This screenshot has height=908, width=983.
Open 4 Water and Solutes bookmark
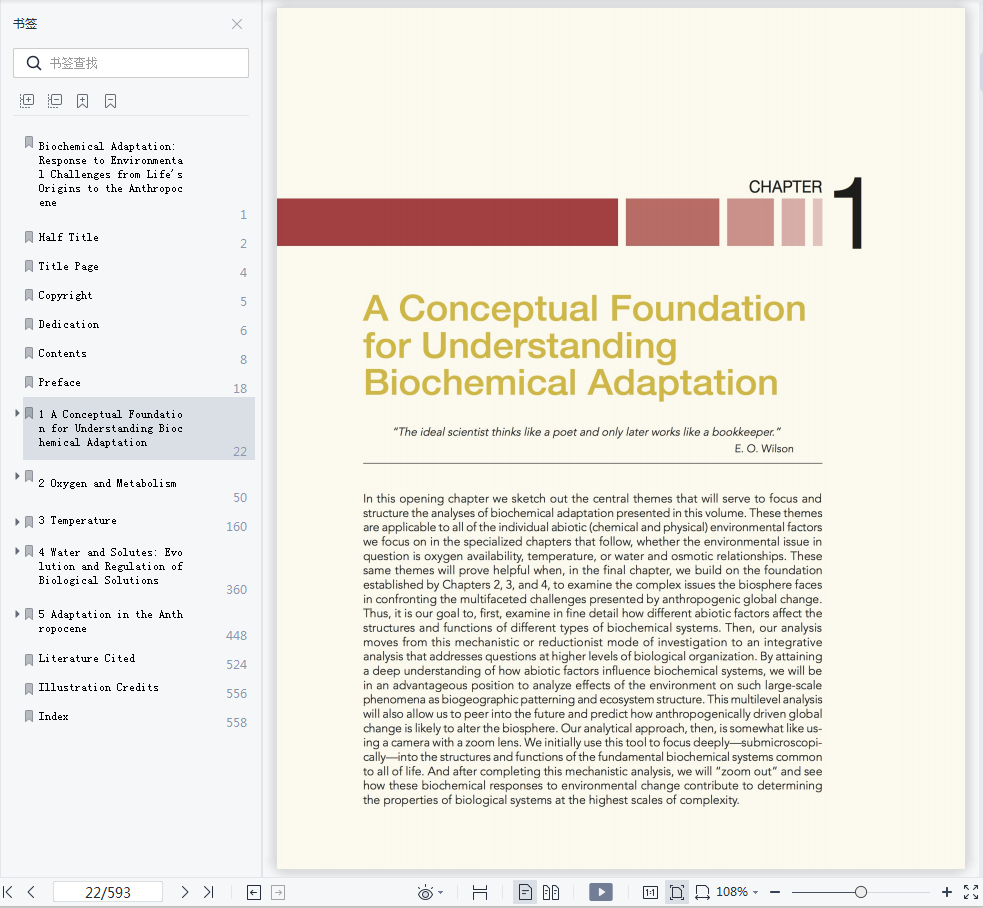(110, 566)
